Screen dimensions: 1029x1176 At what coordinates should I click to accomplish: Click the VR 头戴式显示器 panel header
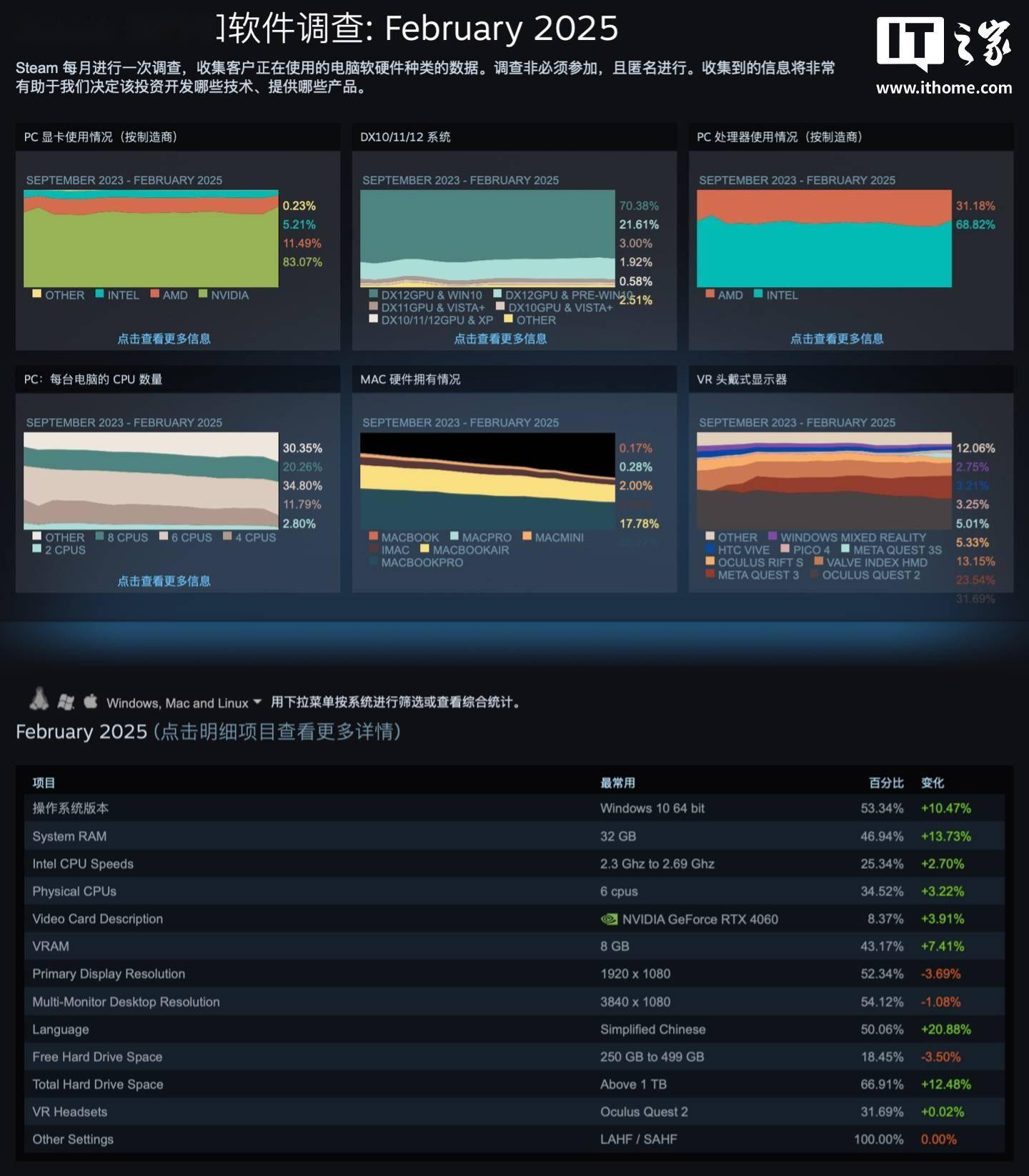pyautogui.click(x=851, y=379)
